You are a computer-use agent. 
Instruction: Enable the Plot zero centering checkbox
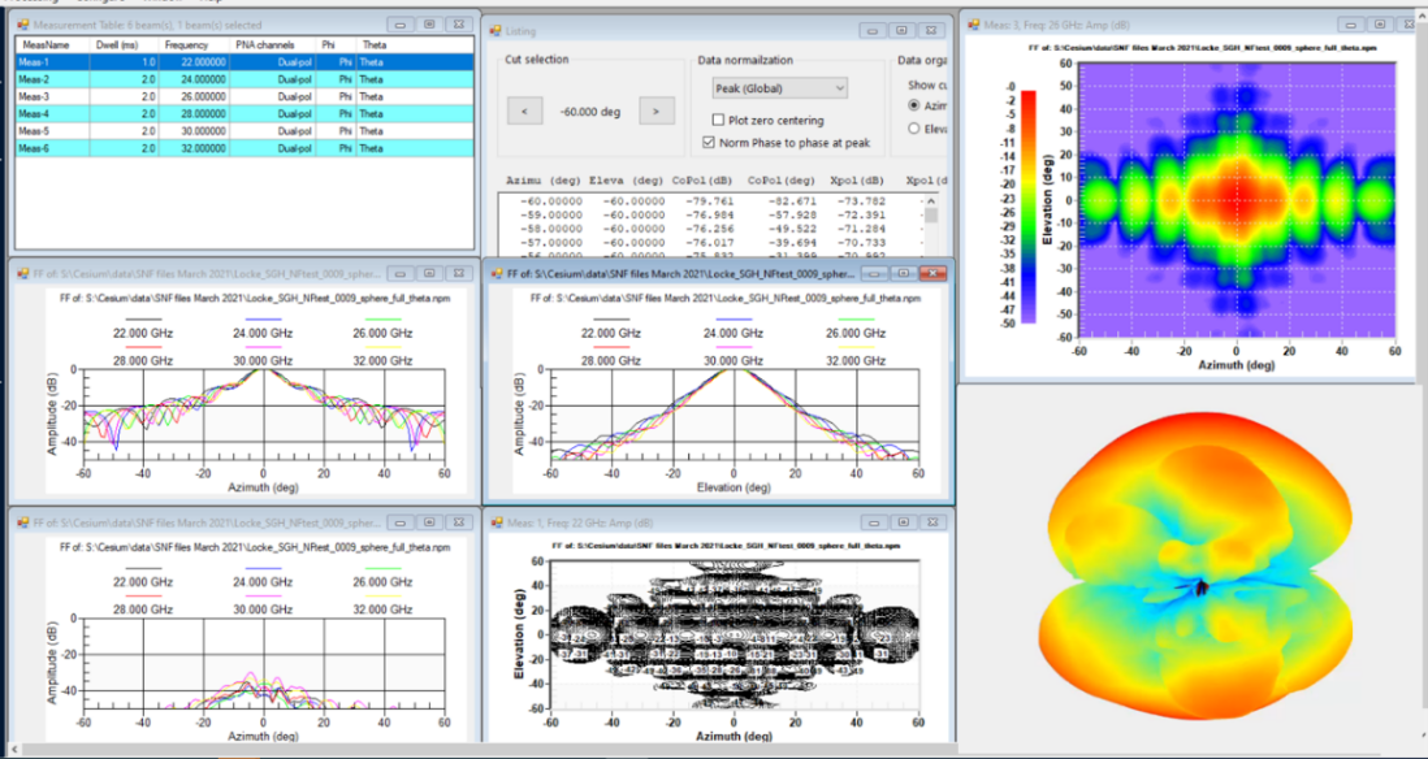pos(718,120)
